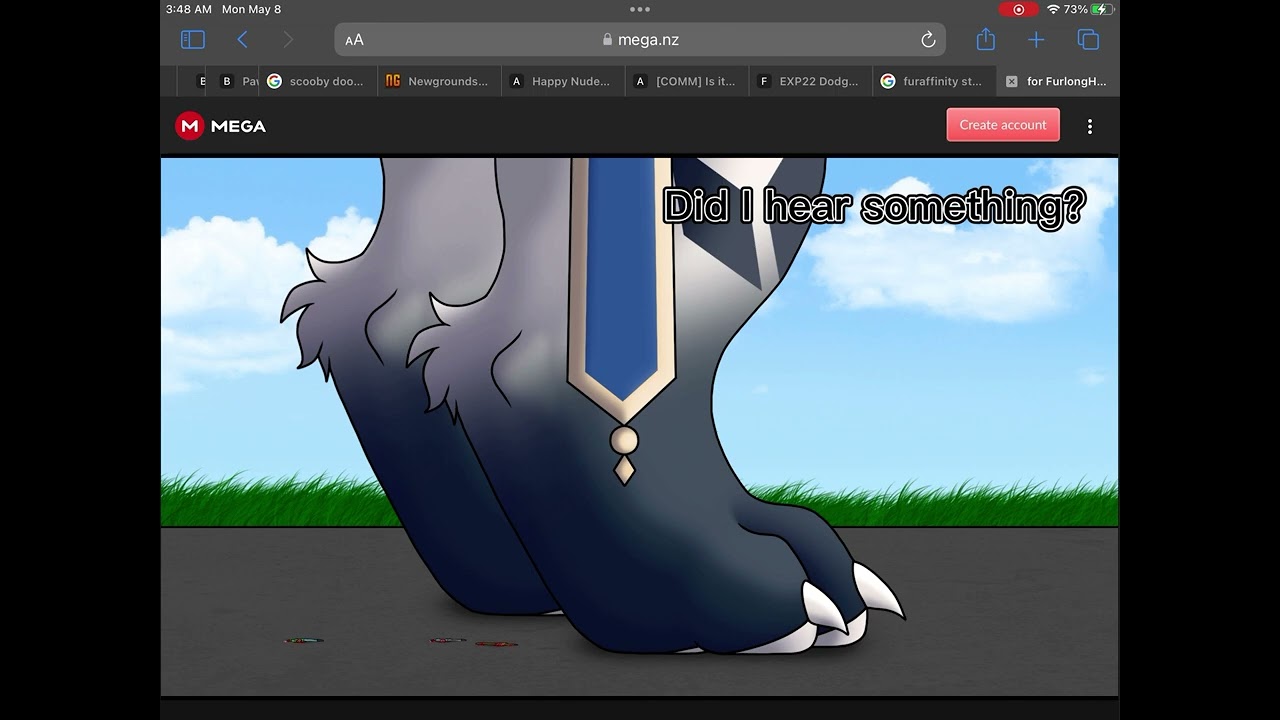Open a new tab with plus icon
This screenshot has width=1280, height=720.
tap(1036, 40)
